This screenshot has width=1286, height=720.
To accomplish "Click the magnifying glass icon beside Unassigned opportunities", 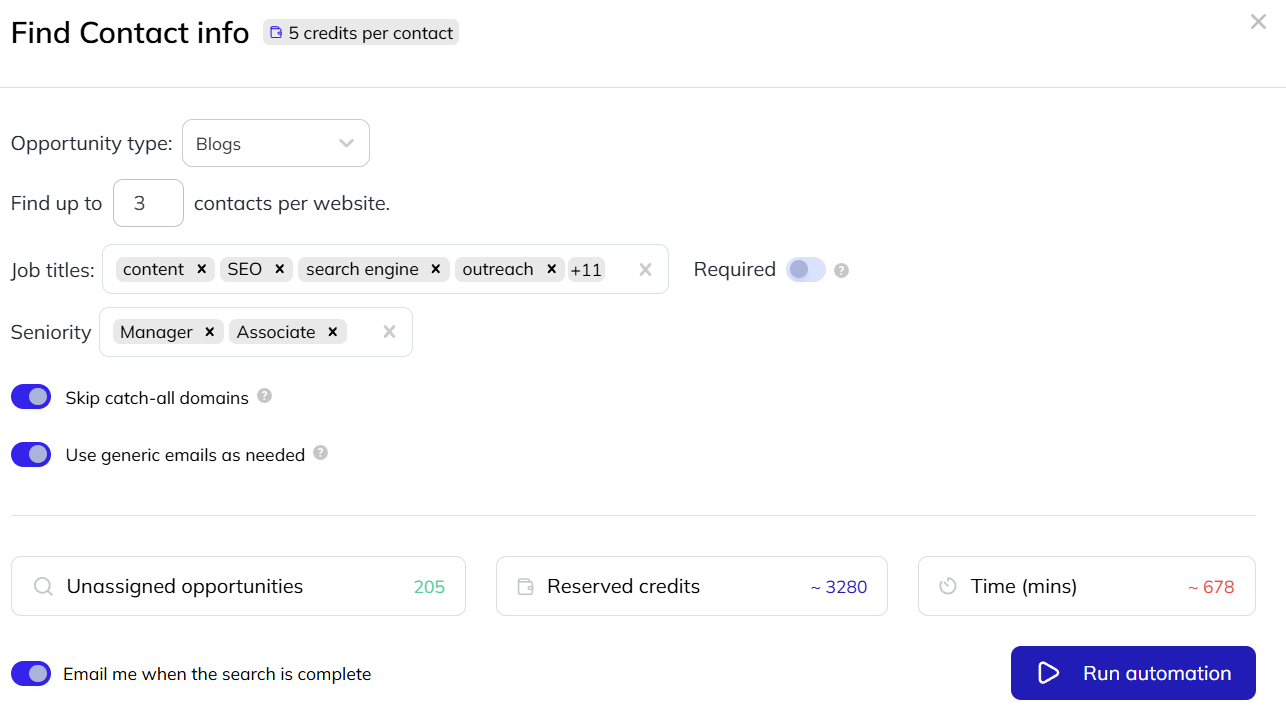I will pyautogui.click(x=42, y=586).
